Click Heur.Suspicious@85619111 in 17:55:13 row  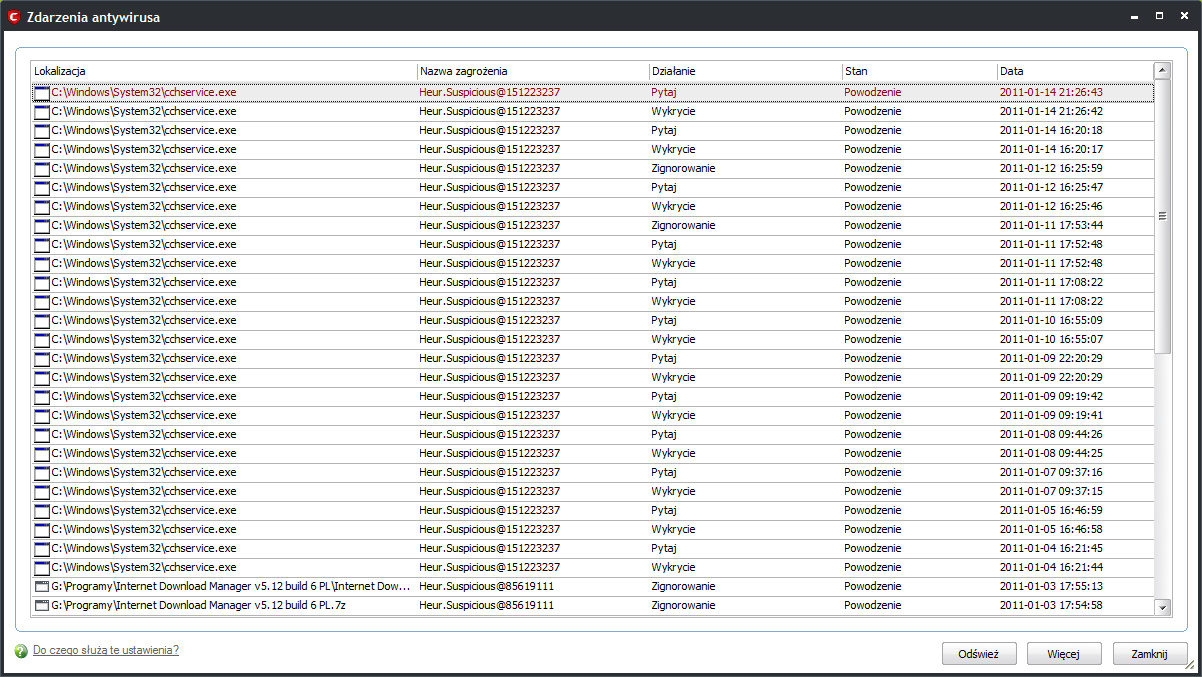[486, 586]
